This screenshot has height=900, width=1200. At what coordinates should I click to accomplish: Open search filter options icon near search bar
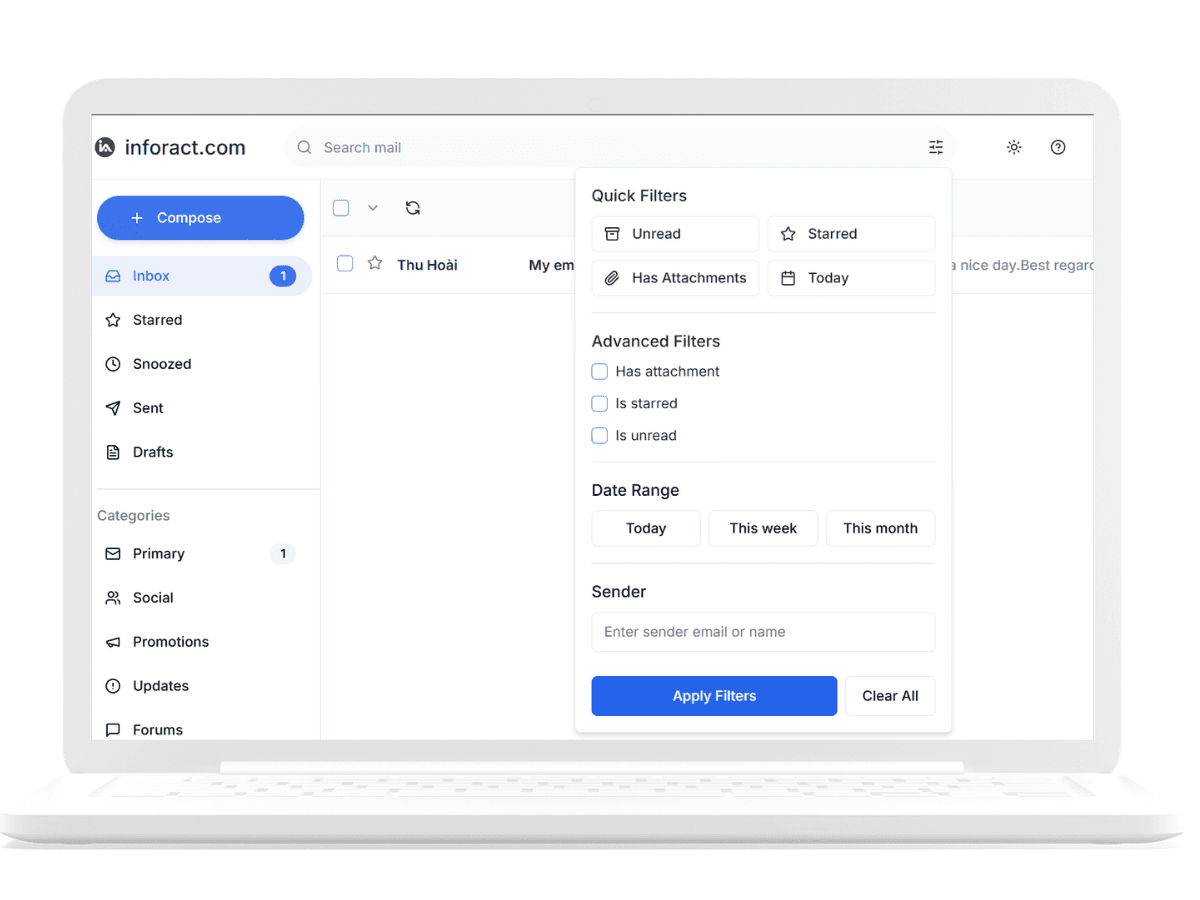coord(935,147)
